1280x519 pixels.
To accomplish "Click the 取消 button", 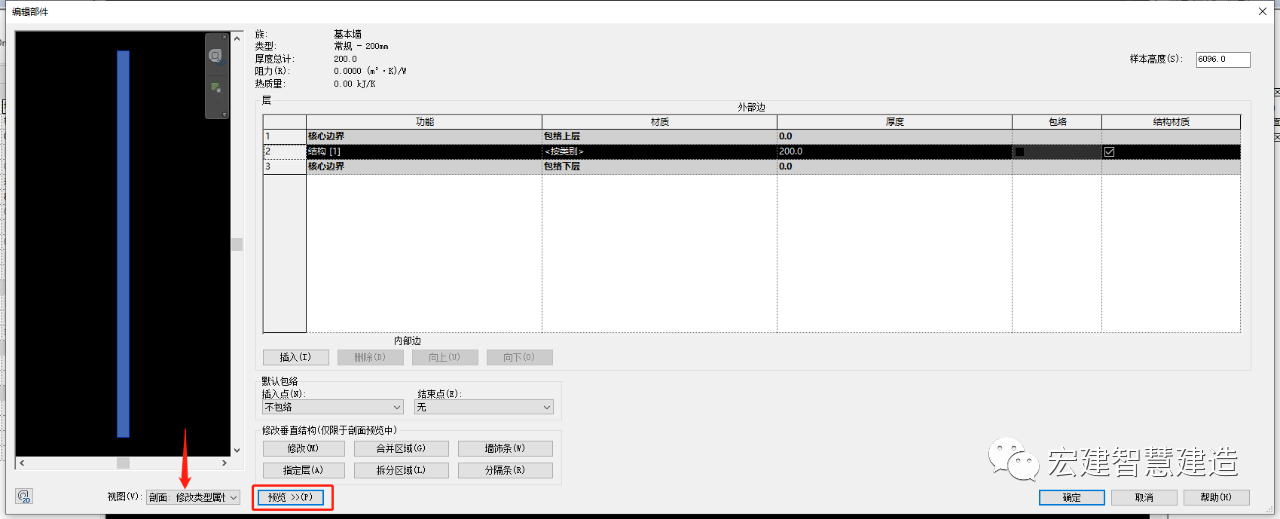I will point(1144,497).
